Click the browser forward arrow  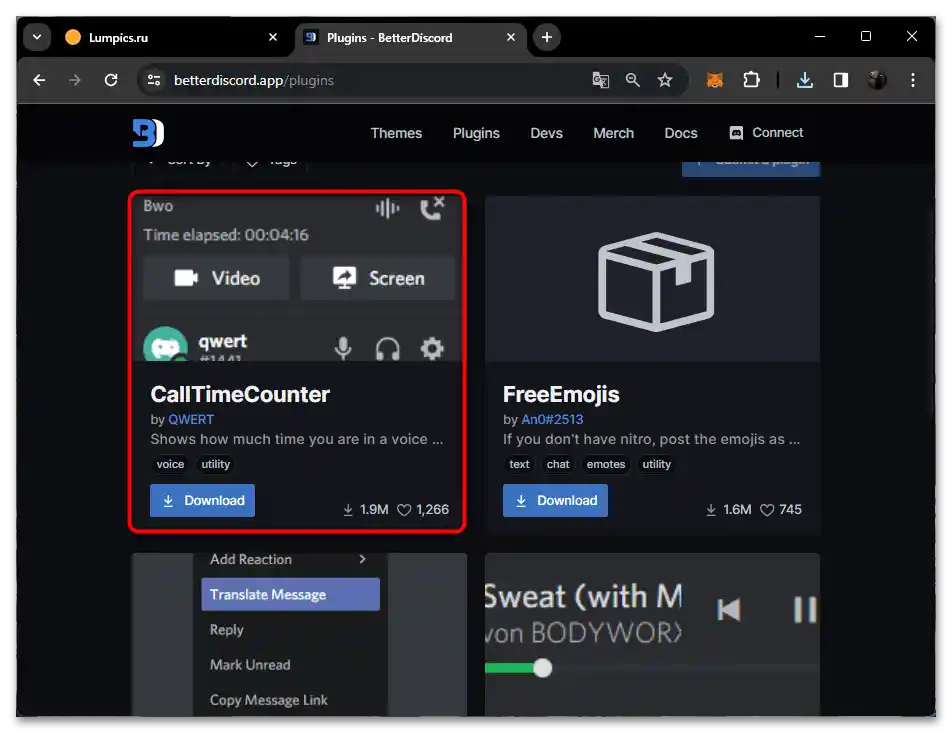point(75,80)
